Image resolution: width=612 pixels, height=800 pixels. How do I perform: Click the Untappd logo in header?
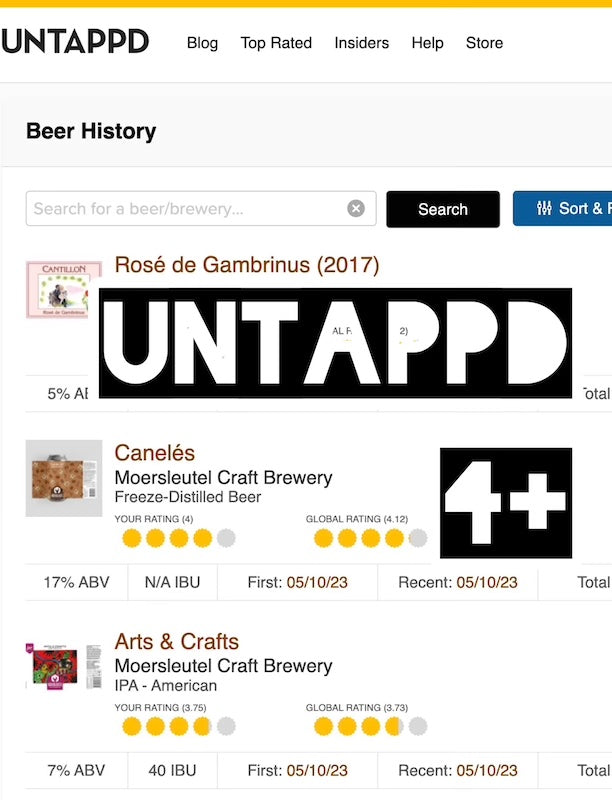(75, 42)
